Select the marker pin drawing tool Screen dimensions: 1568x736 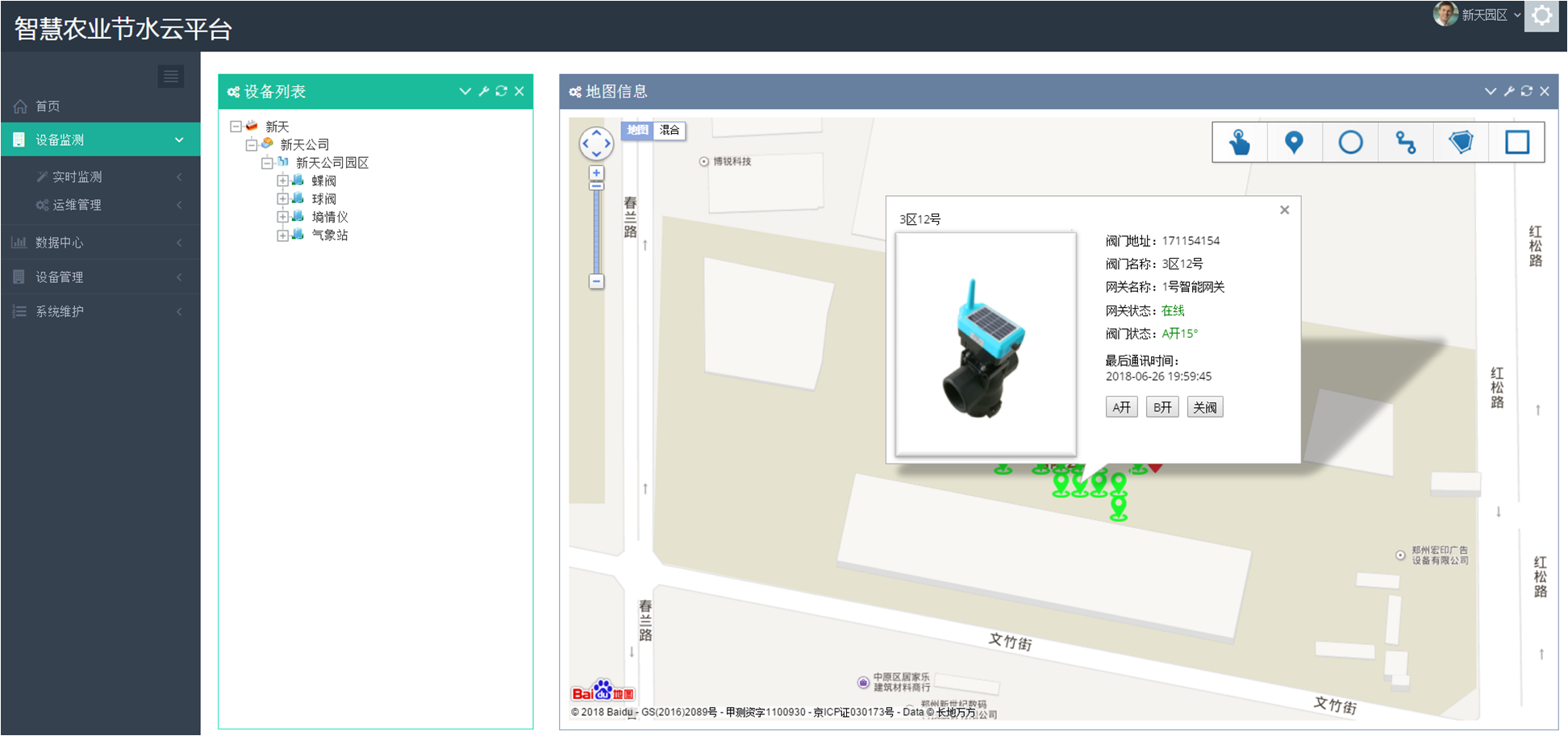1294,143
